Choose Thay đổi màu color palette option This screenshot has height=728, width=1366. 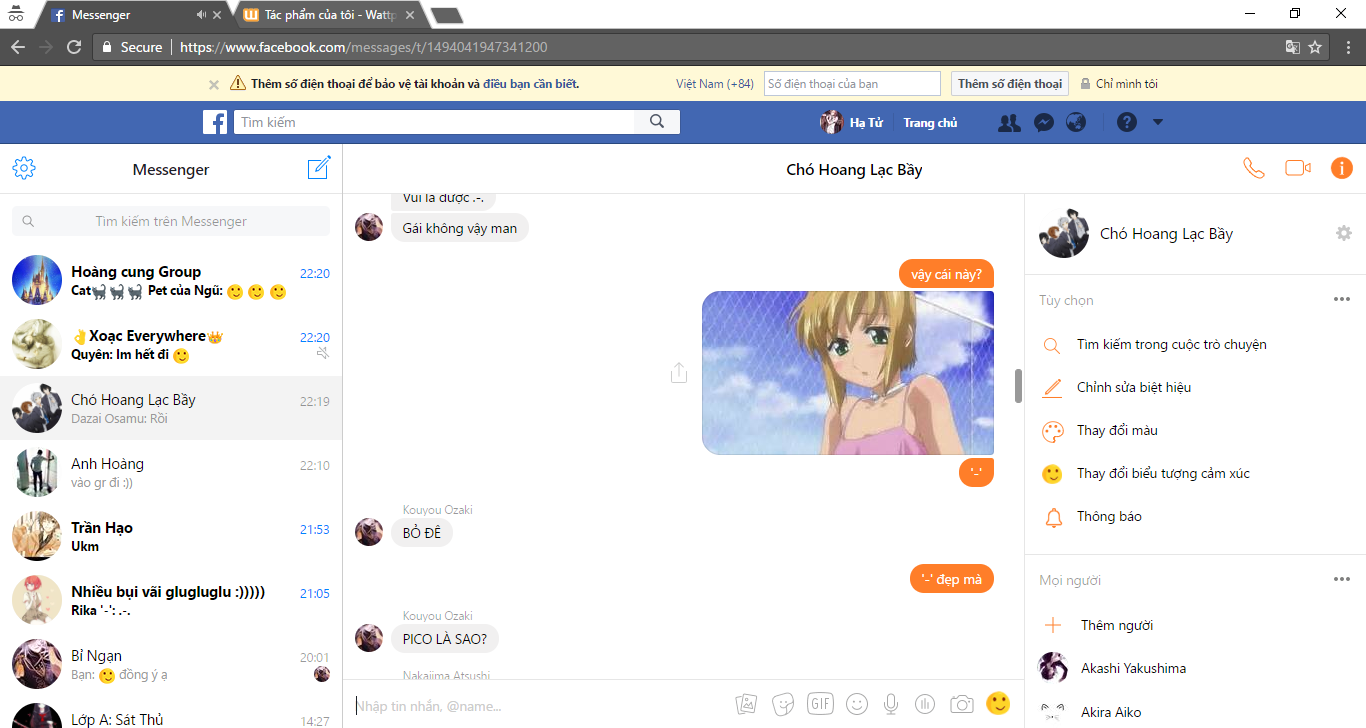1116,431
